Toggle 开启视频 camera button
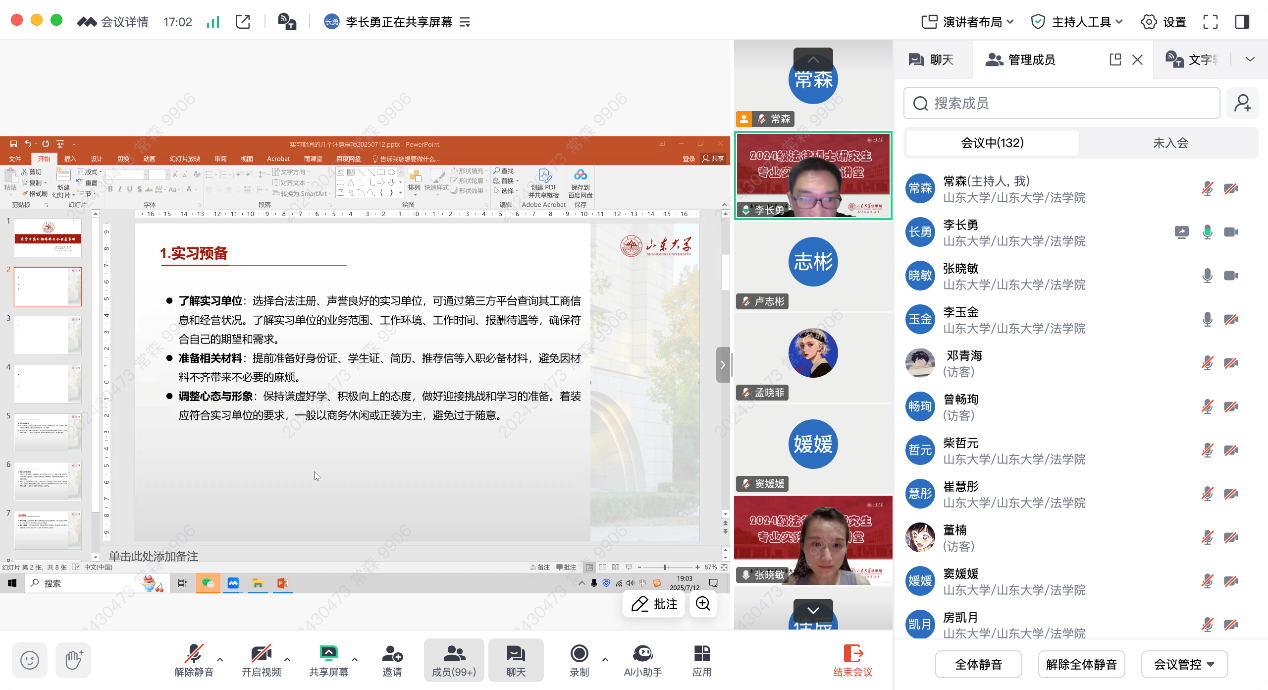The width and height of the screenshot is (1268, 690). 261,660
